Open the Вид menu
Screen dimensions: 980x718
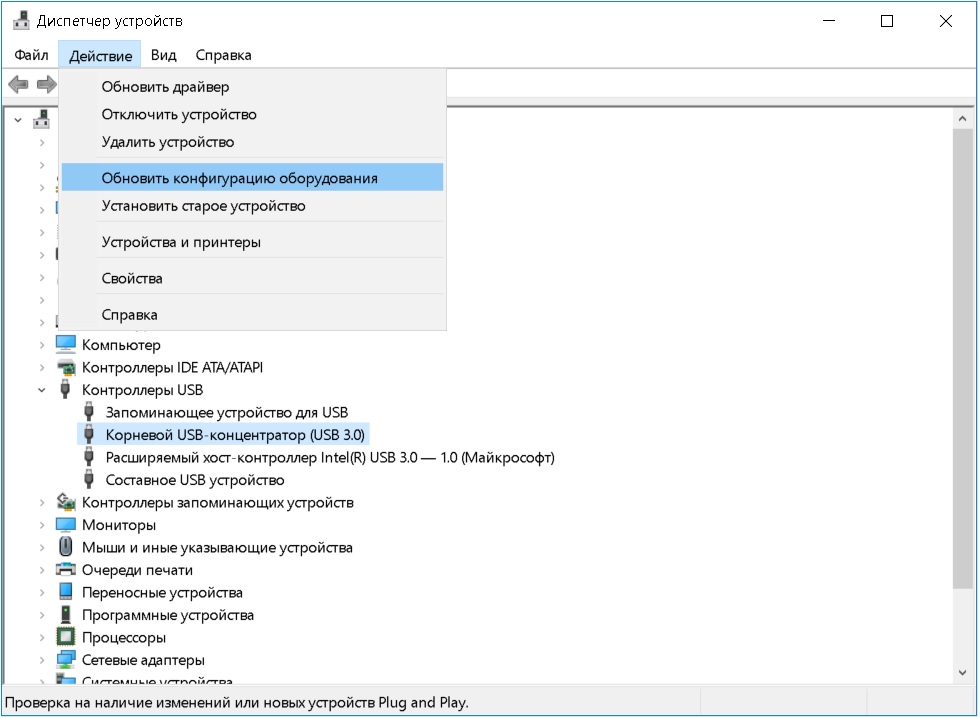pyautogui.click(x=163, y=55)
